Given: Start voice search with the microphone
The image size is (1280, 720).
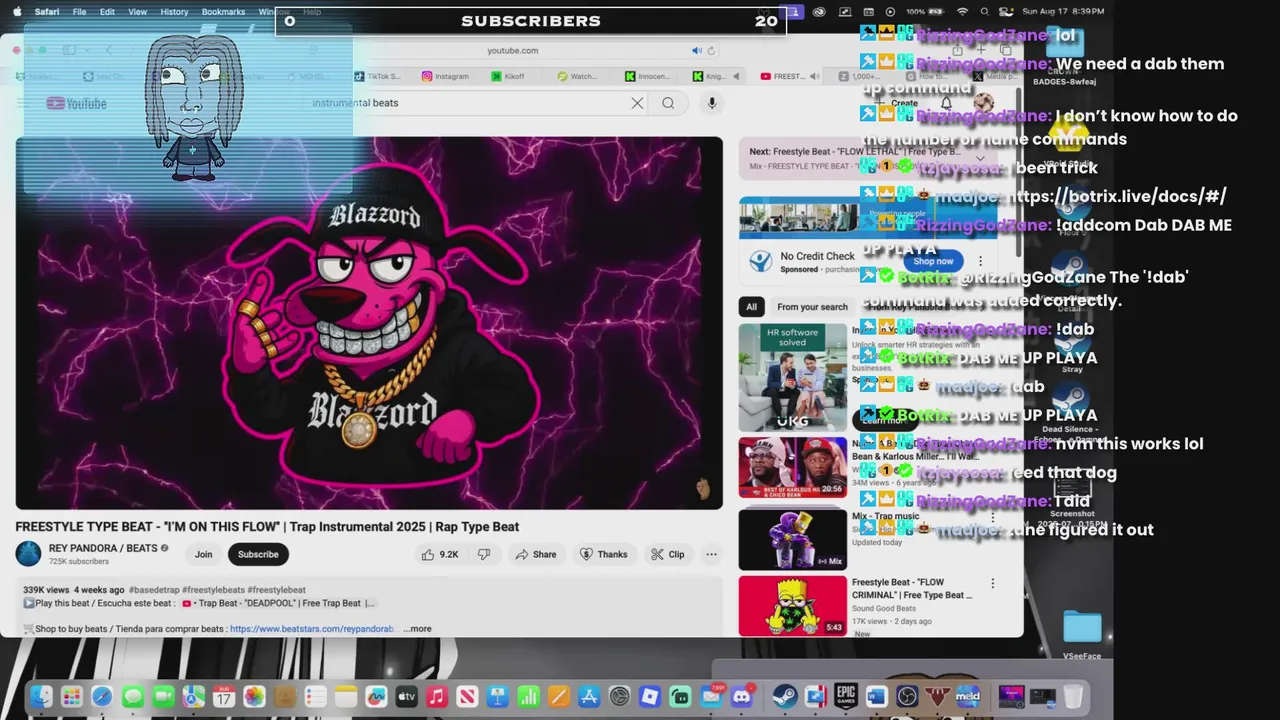Looking at the screenshot, I should pos(712,103).
